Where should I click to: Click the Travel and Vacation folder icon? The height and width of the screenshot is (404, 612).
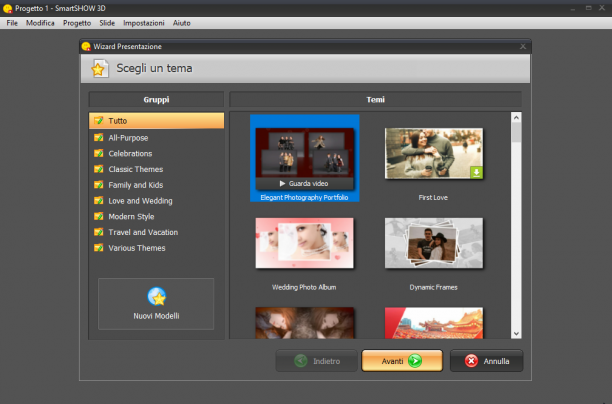[99, 232]
